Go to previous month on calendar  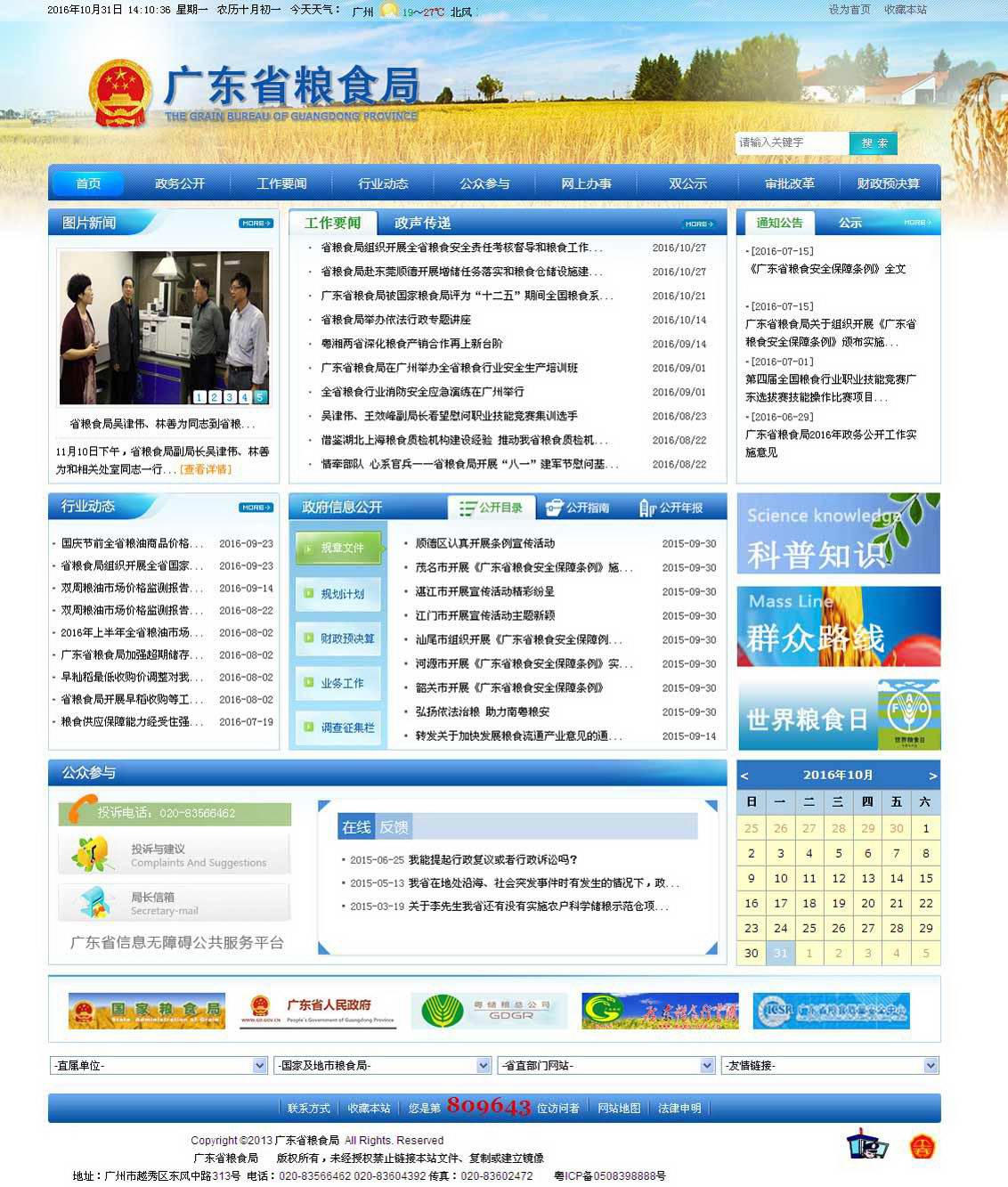click(744, 776)
